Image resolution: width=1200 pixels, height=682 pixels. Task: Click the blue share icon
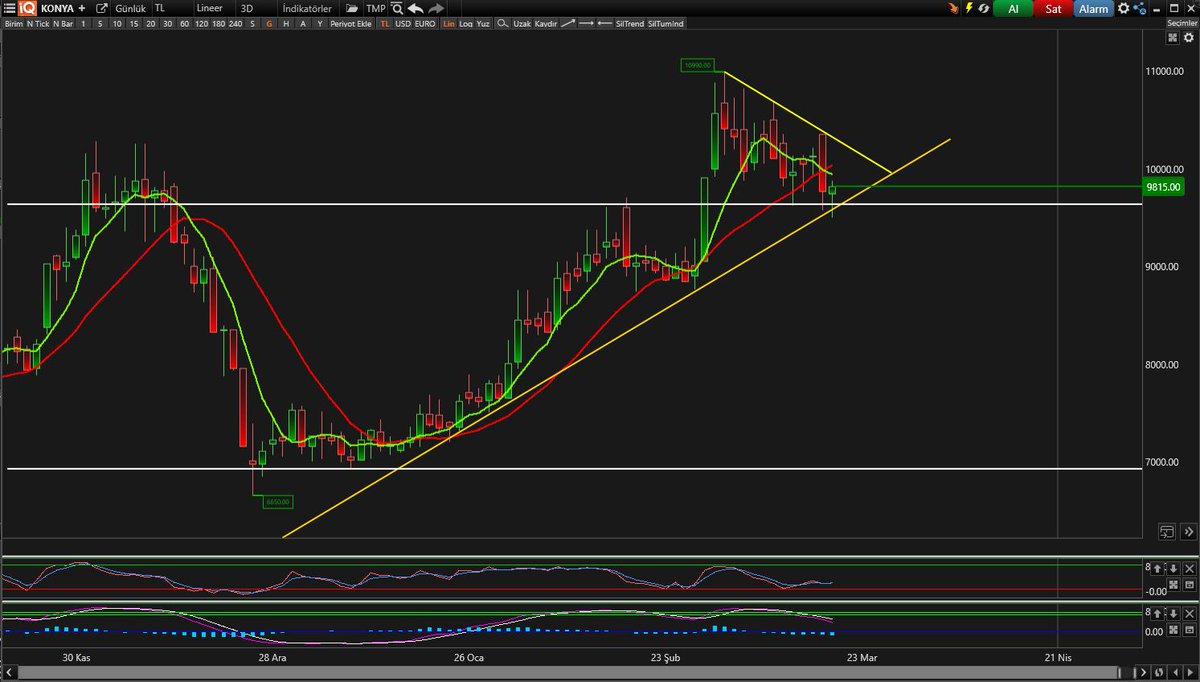(x=1139, y=8)
